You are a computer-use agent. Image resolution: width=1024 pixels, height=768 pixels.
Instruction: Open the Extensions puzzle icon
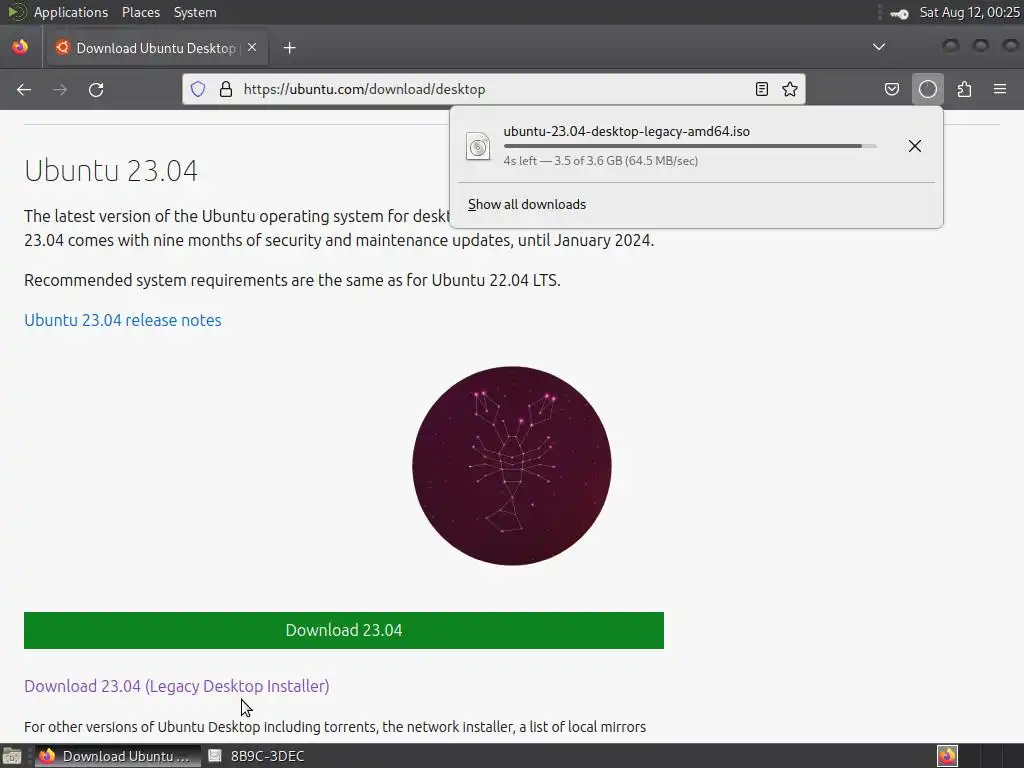(x=964, y=89)
